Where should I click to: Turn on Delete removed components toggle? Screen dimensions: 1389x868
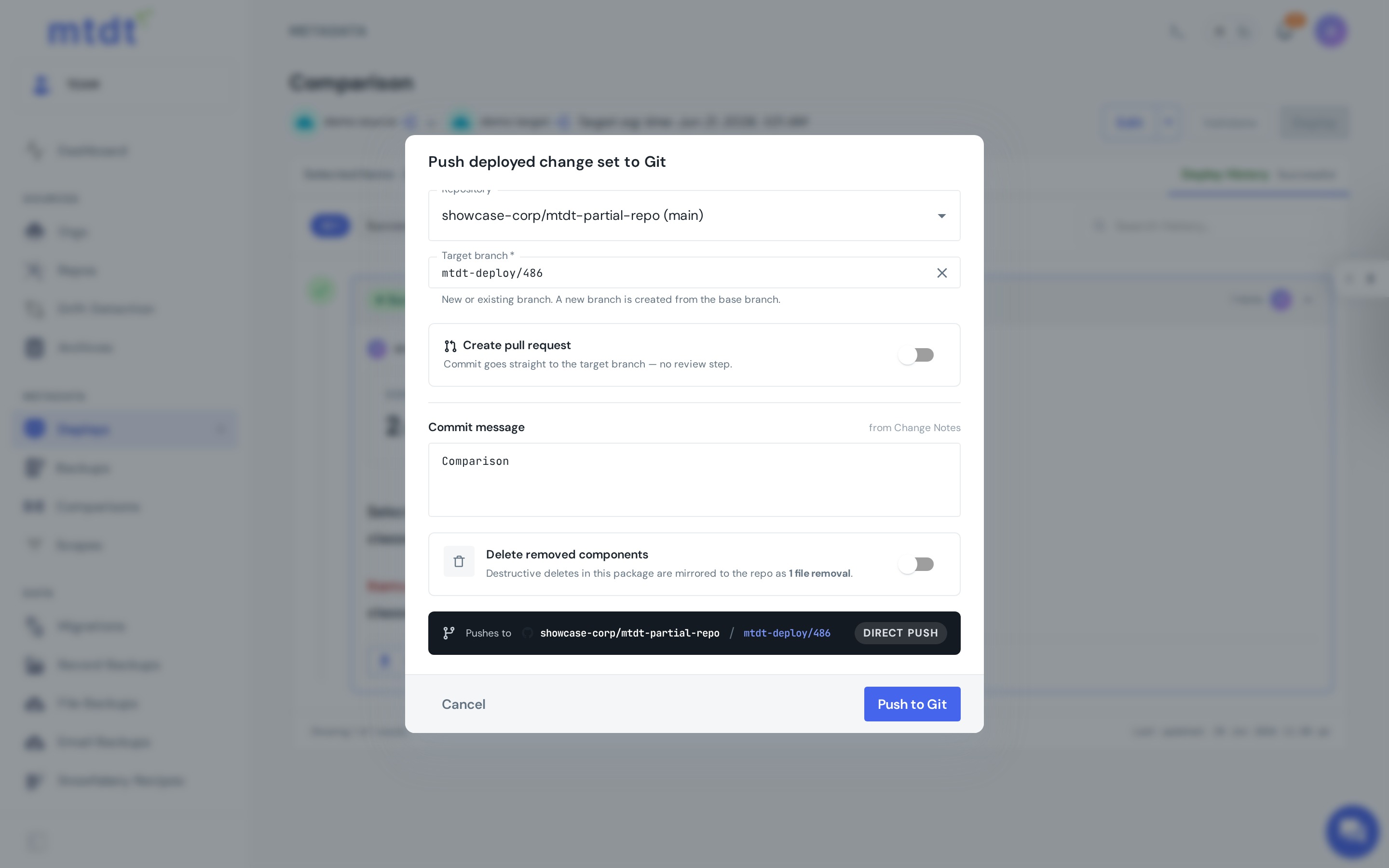916,564
